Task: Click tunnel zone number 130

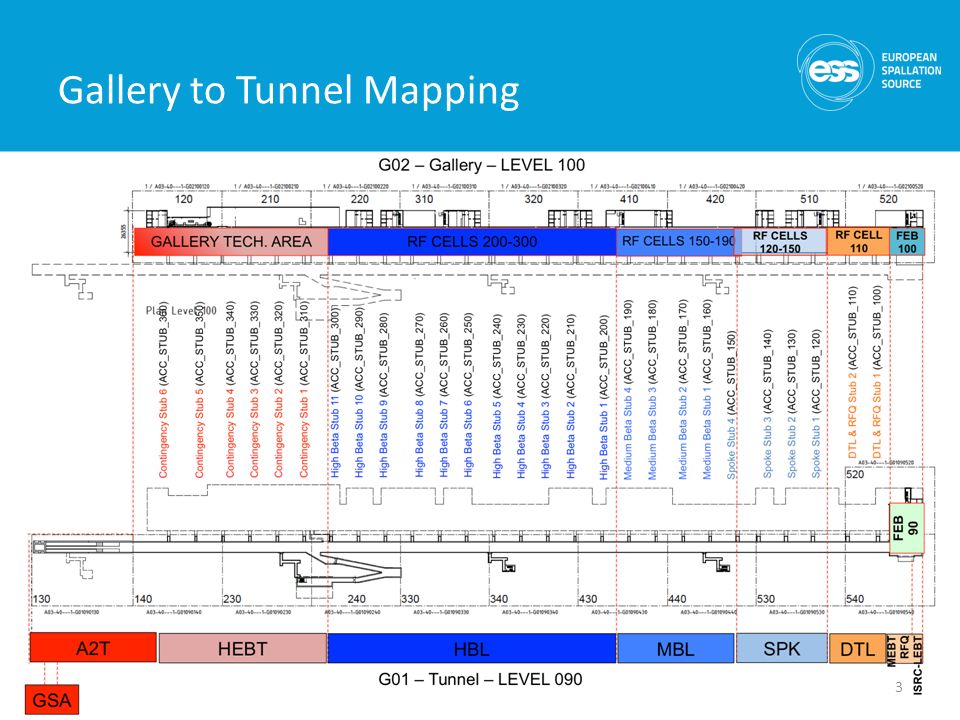Action: click(x=42, y=599)
